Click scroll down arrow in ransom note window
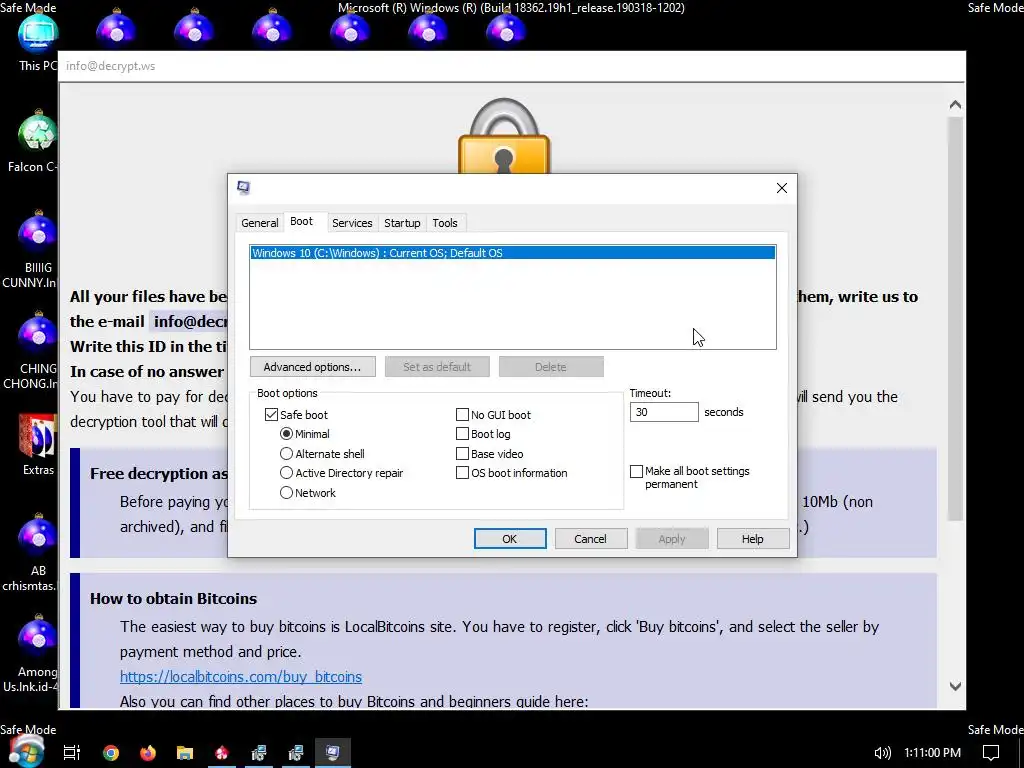1024x768 pixels. pos(955,686)
